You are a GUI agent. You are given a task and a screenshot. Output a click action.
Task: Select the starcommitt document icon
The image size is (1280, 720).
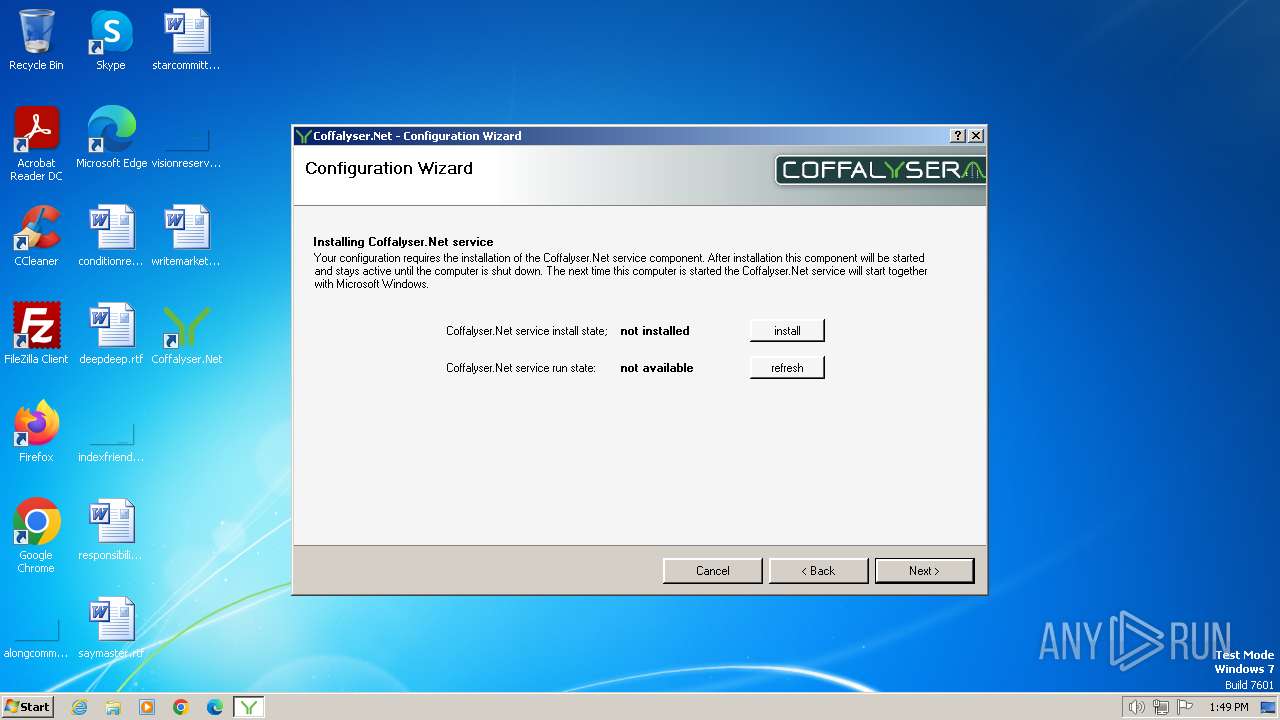[186, 40]
